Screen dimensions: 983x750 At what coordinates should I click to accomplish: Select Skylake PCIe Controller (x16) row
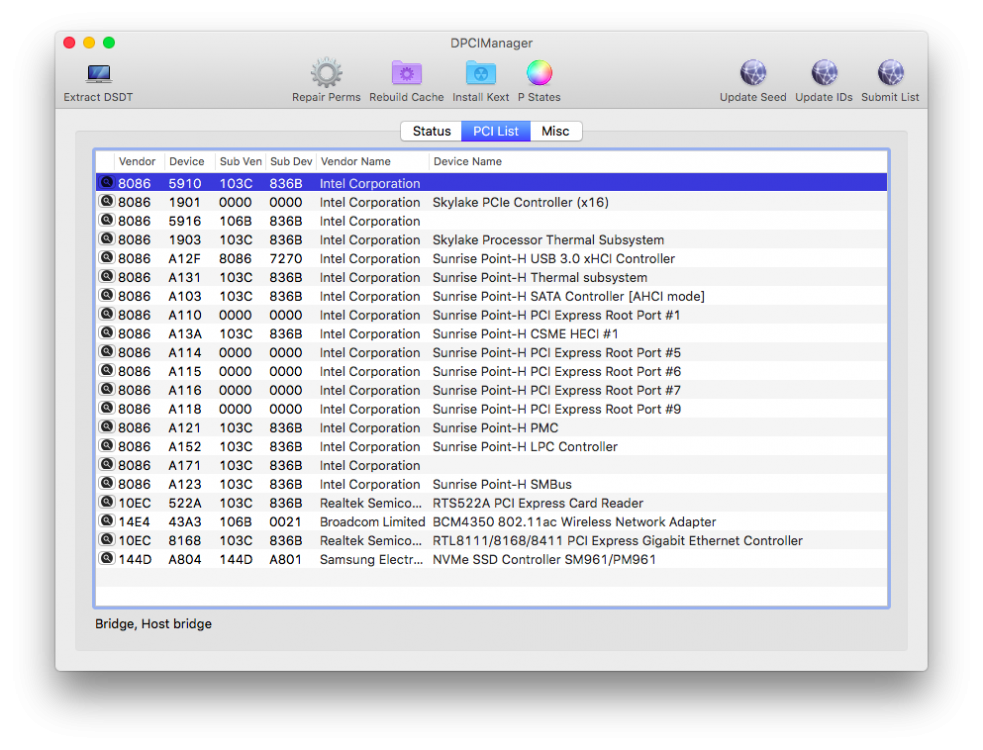tap(492, 202)
